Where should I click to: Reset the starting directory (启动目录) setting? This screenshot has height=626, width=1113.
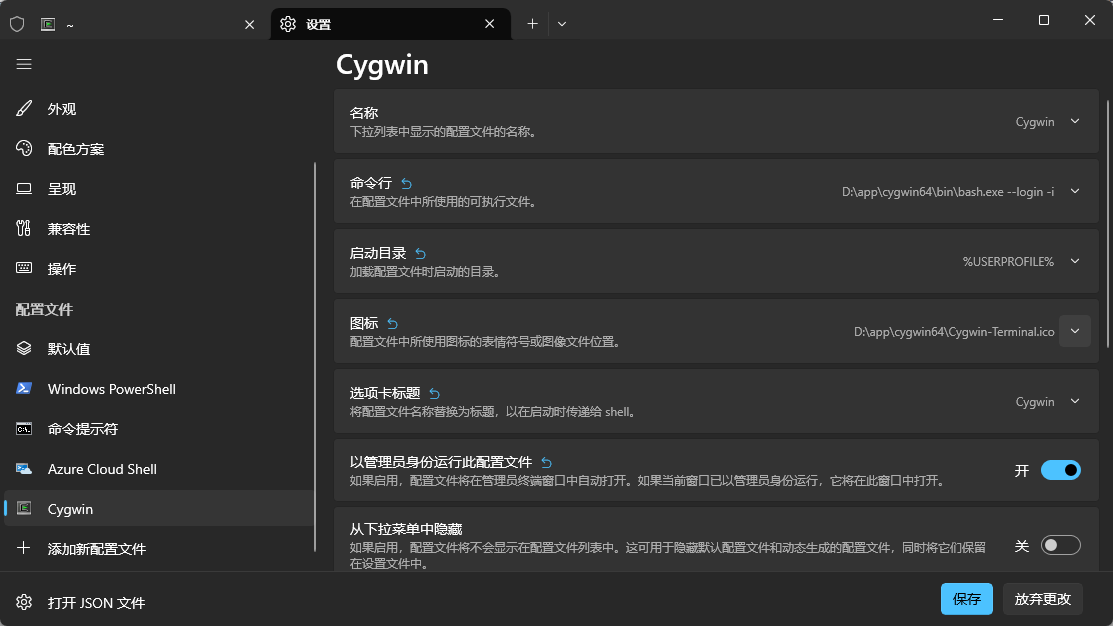pos(420,253)
